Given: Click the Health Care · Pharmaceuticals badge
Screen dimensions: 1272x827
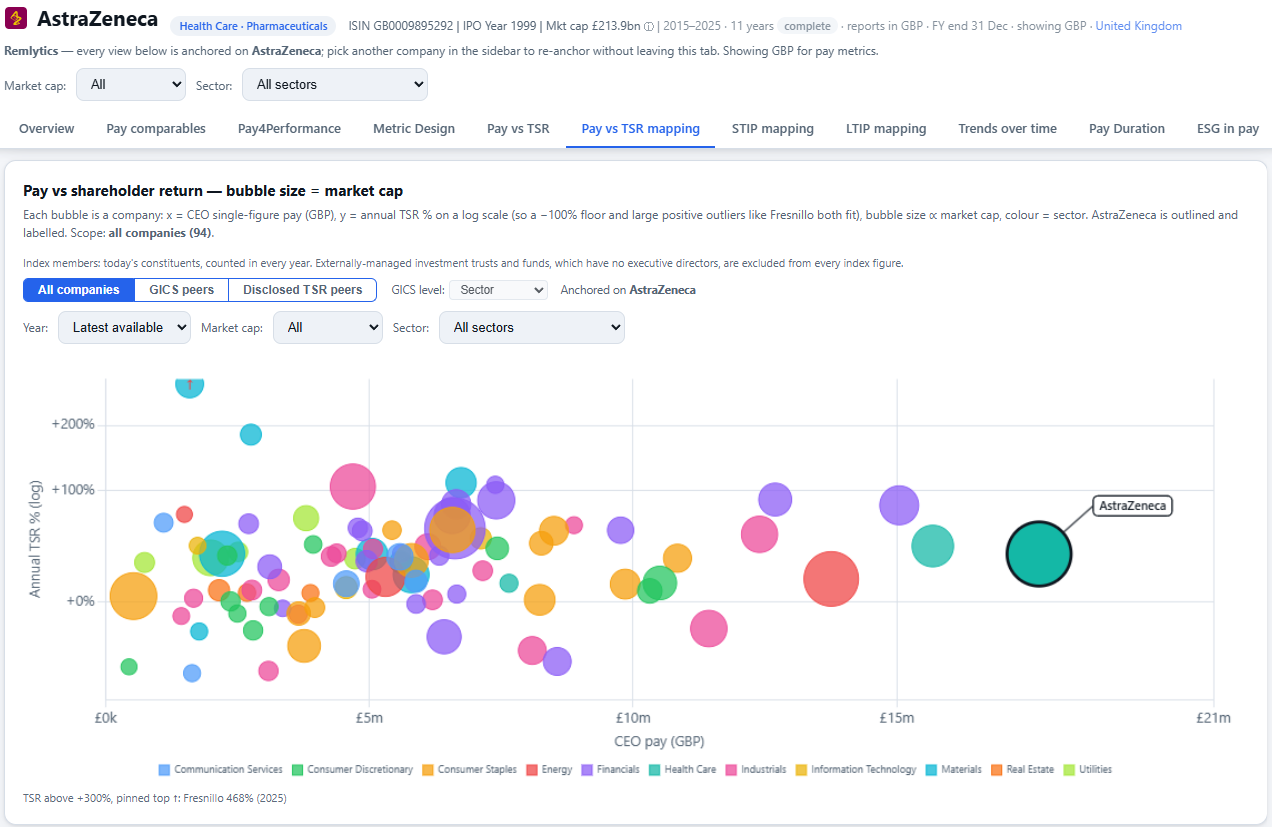Looking at the screenshot, I should click(254, 27).
